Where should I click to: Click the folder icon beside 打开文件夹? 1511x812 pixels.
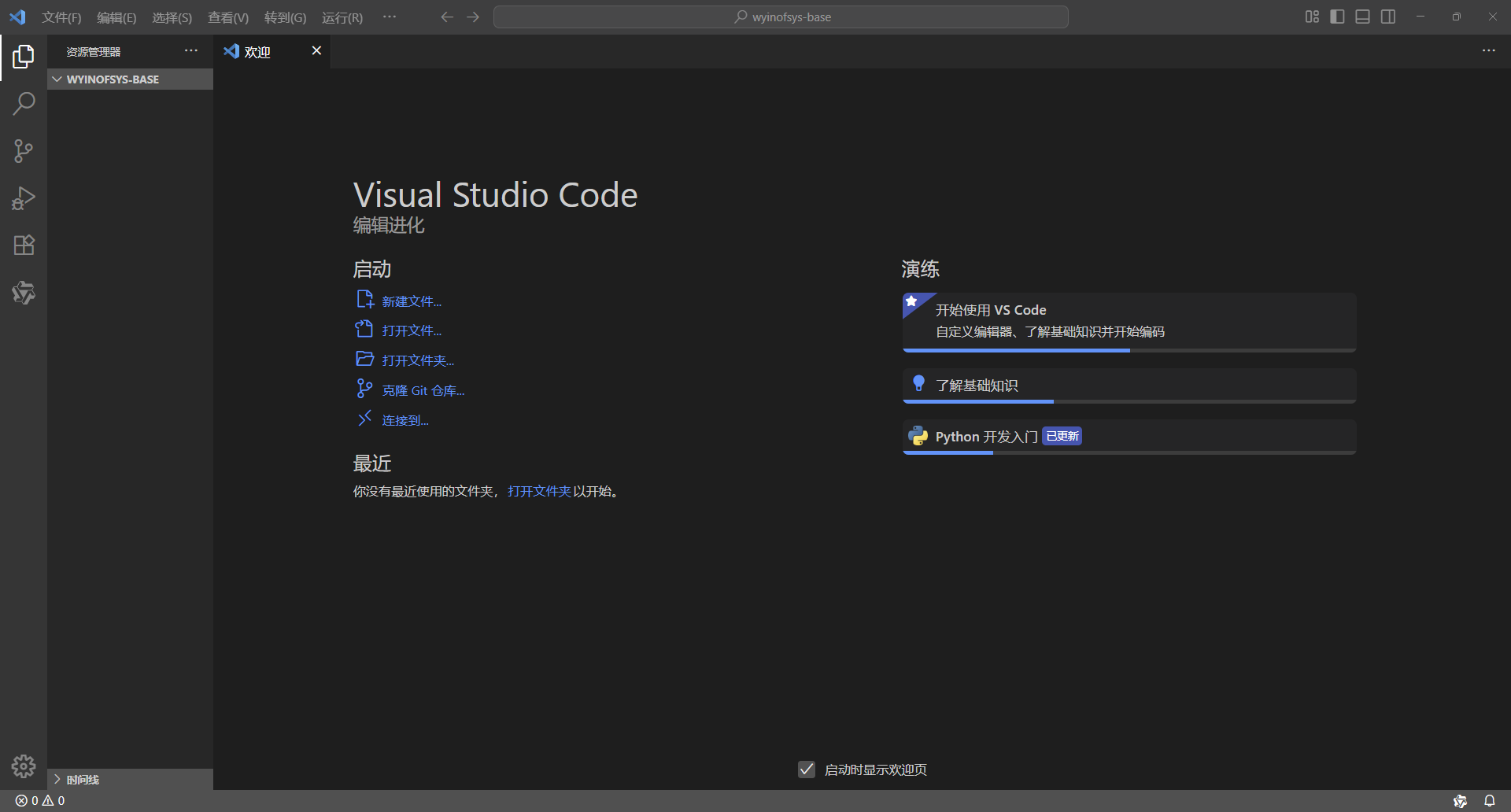[364, 359]
